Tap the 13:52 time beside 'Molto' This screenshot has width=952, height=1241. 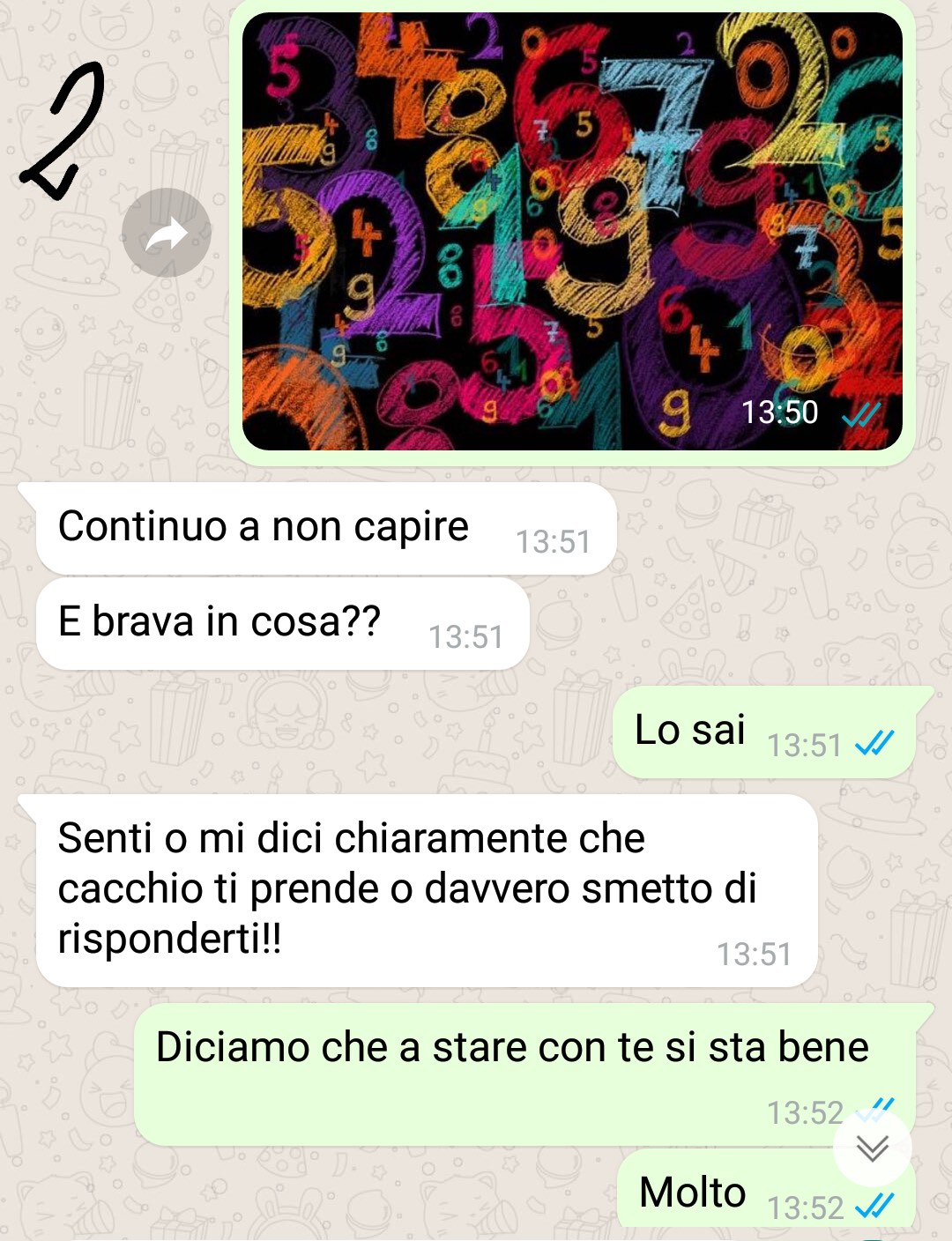[806, 1208]
